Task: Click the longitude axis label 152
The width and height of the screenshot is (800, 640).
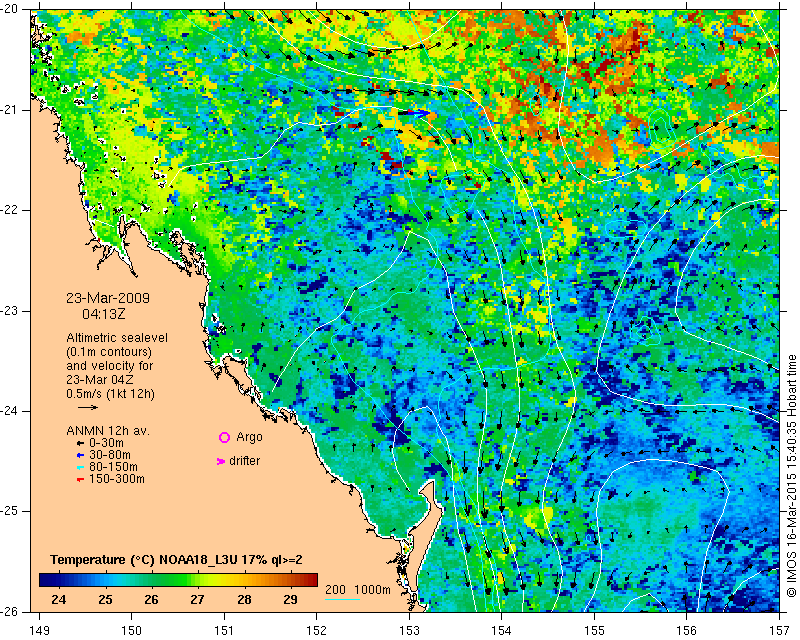Action: (x=316, y=631)
